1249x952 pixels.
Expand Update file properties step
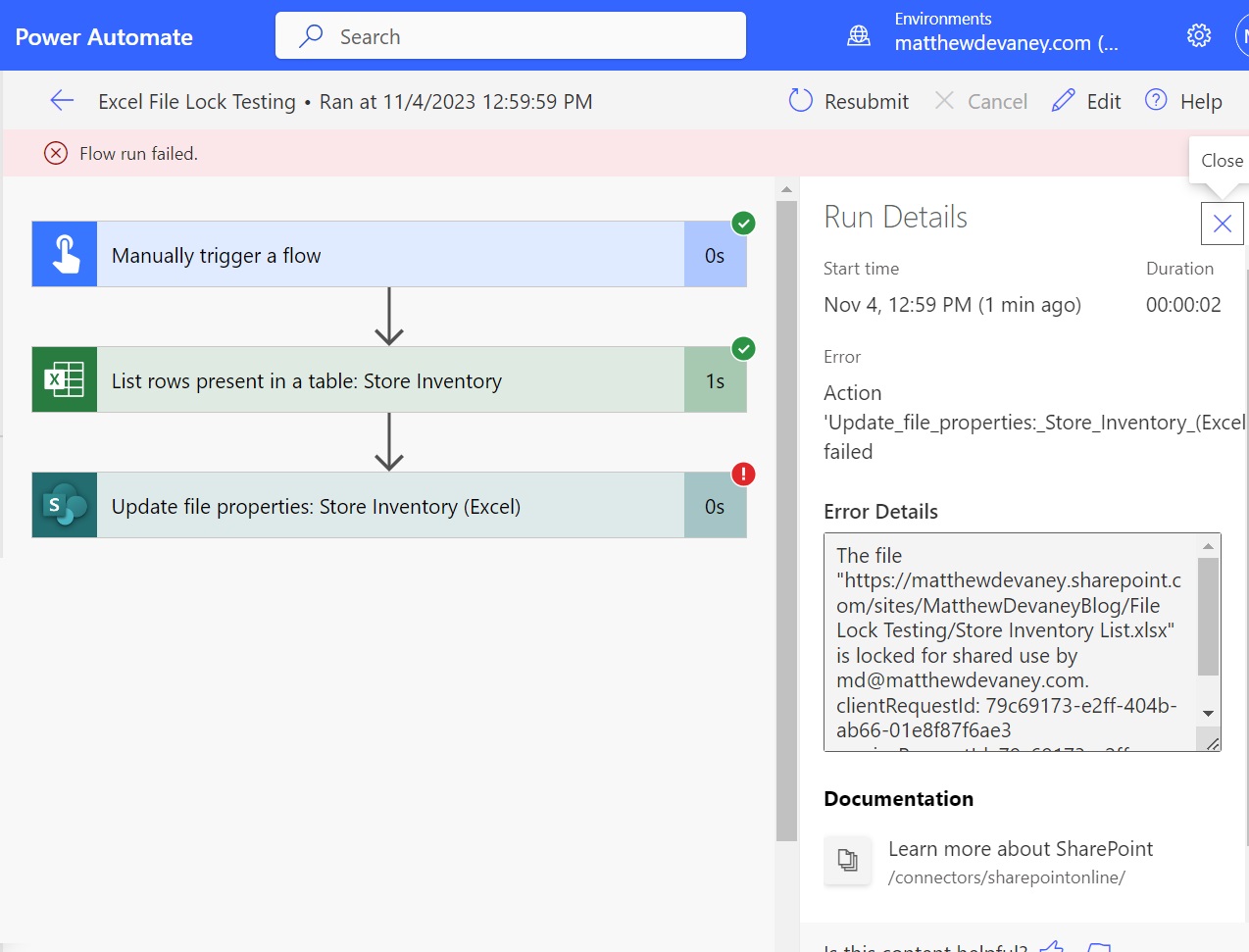pyautogui.click(x=389, y=506)
